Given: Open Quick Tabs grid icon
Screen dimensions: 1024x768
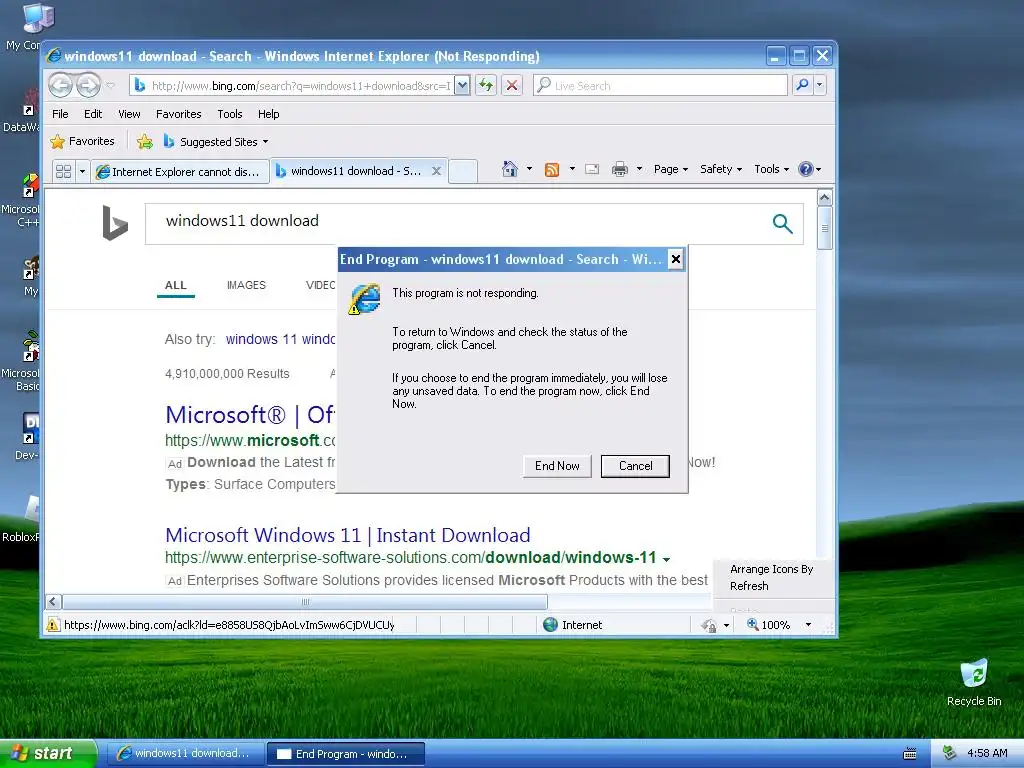Looking at the screenshot, I should click(x=63, y=171).
